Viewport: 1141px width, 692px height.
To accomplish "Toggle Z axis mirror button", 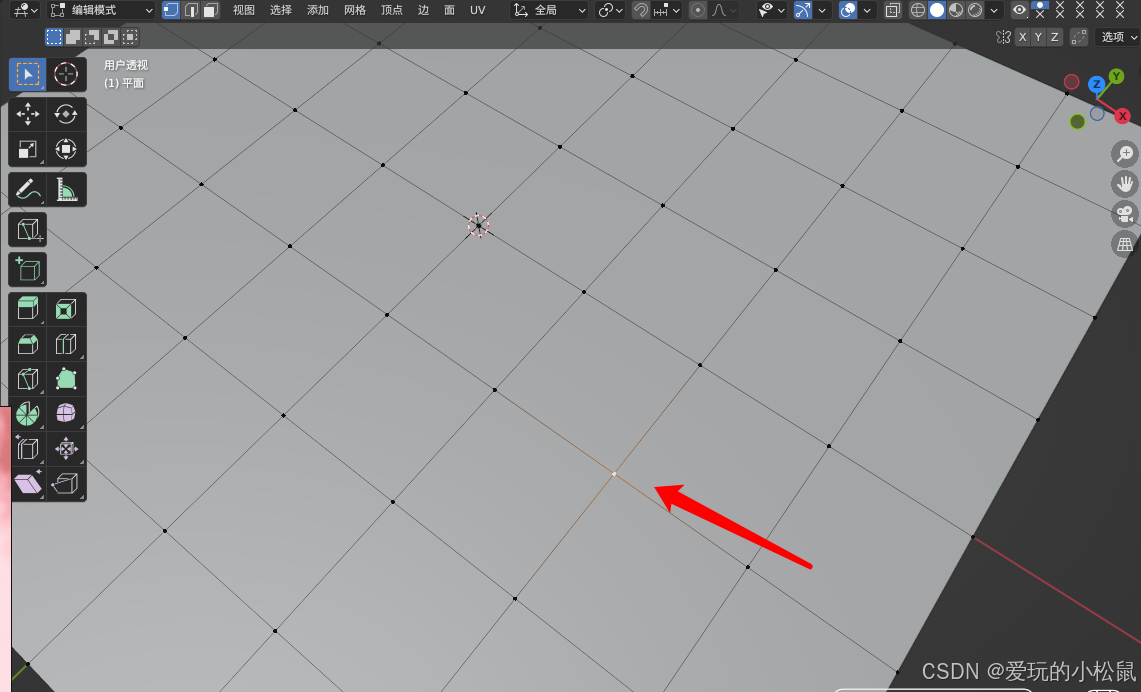I will pyautogui.click(x=1054, y=37).
